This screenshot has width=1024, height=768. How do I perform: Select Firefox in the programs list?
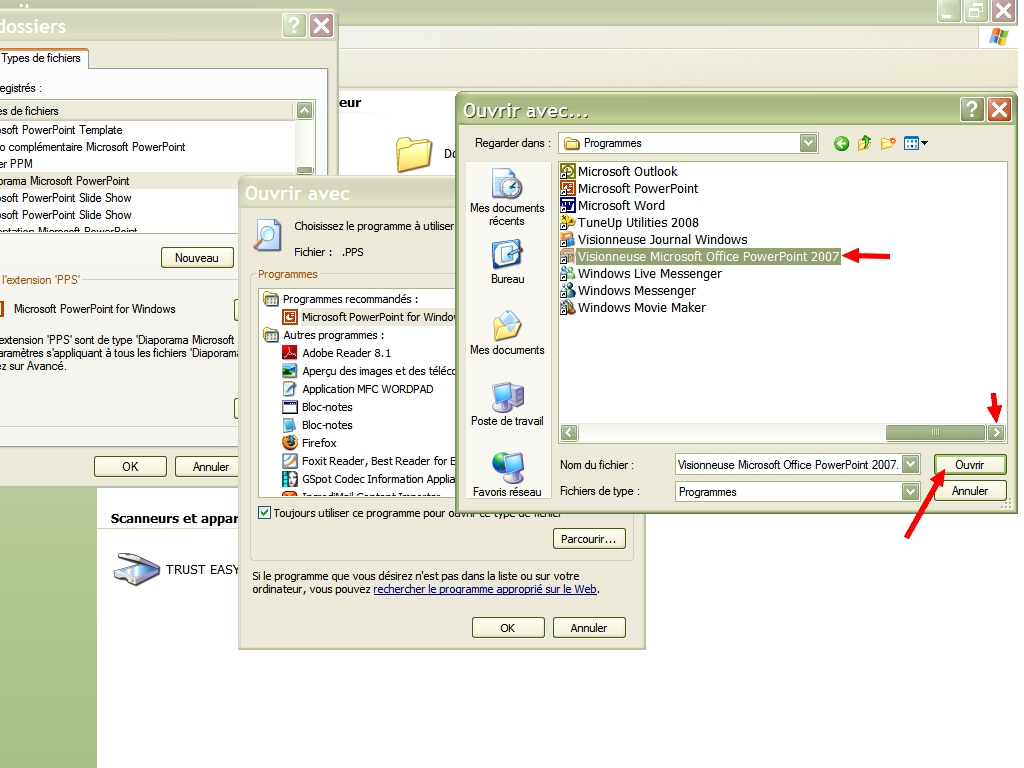click(319, 442)
